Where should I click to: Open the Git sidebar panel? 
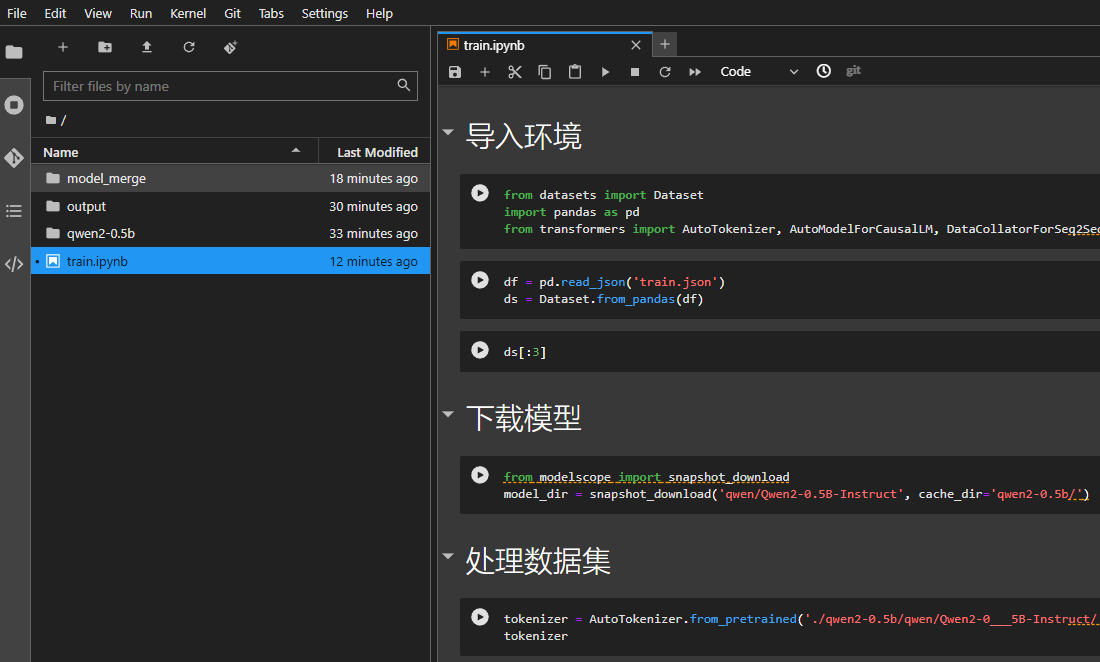(14, 158)
